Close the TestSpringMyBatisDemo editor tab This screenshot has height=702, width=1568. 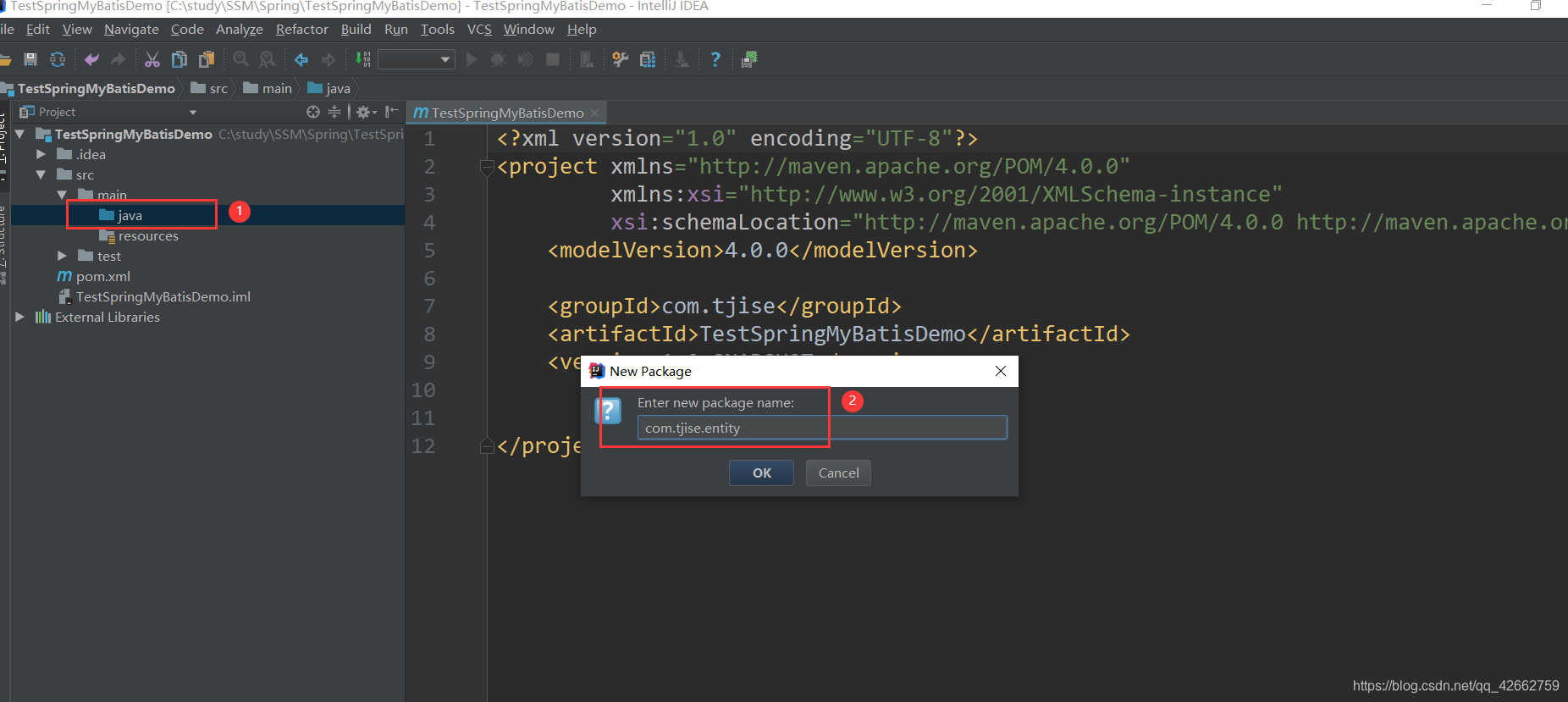pyautogui.click(x=595, y=113)
